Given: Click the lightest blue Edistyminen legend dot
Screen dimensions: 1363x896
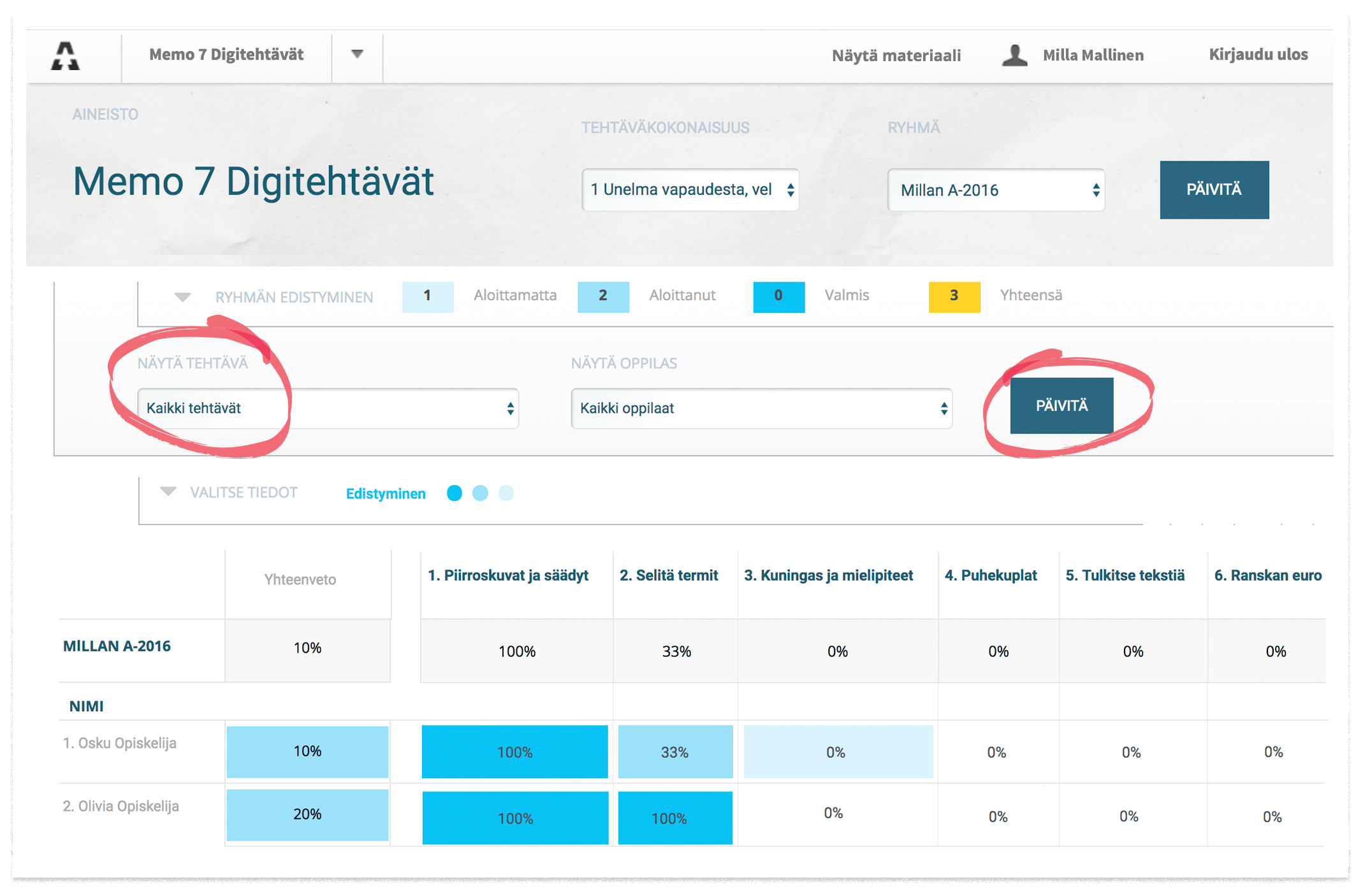Looking at the screenshot, I should [x=506, y=493].
